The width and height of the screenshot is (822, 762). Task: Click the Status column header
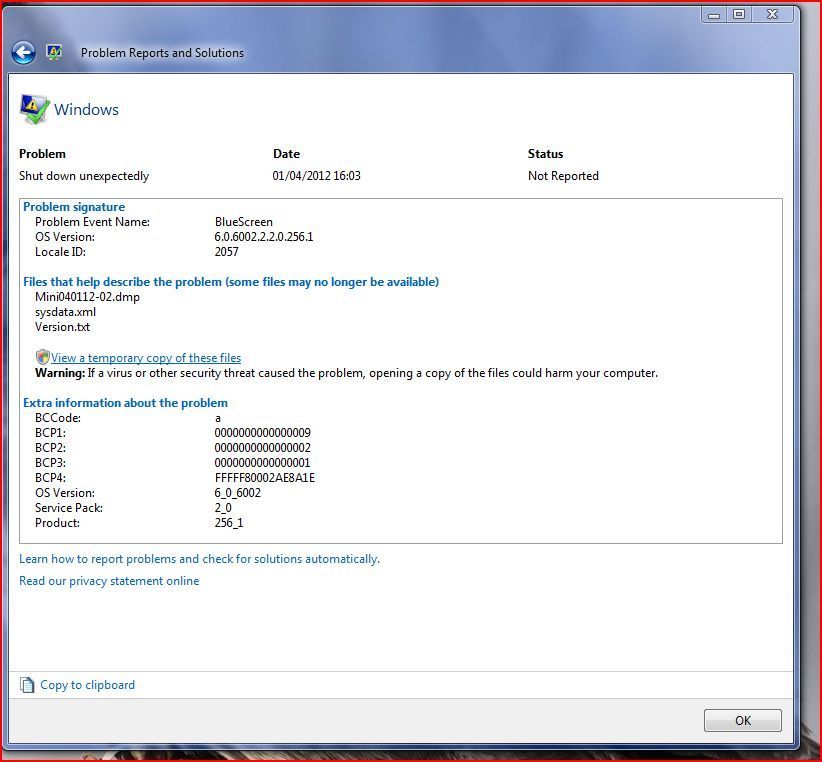click(545, 154)
